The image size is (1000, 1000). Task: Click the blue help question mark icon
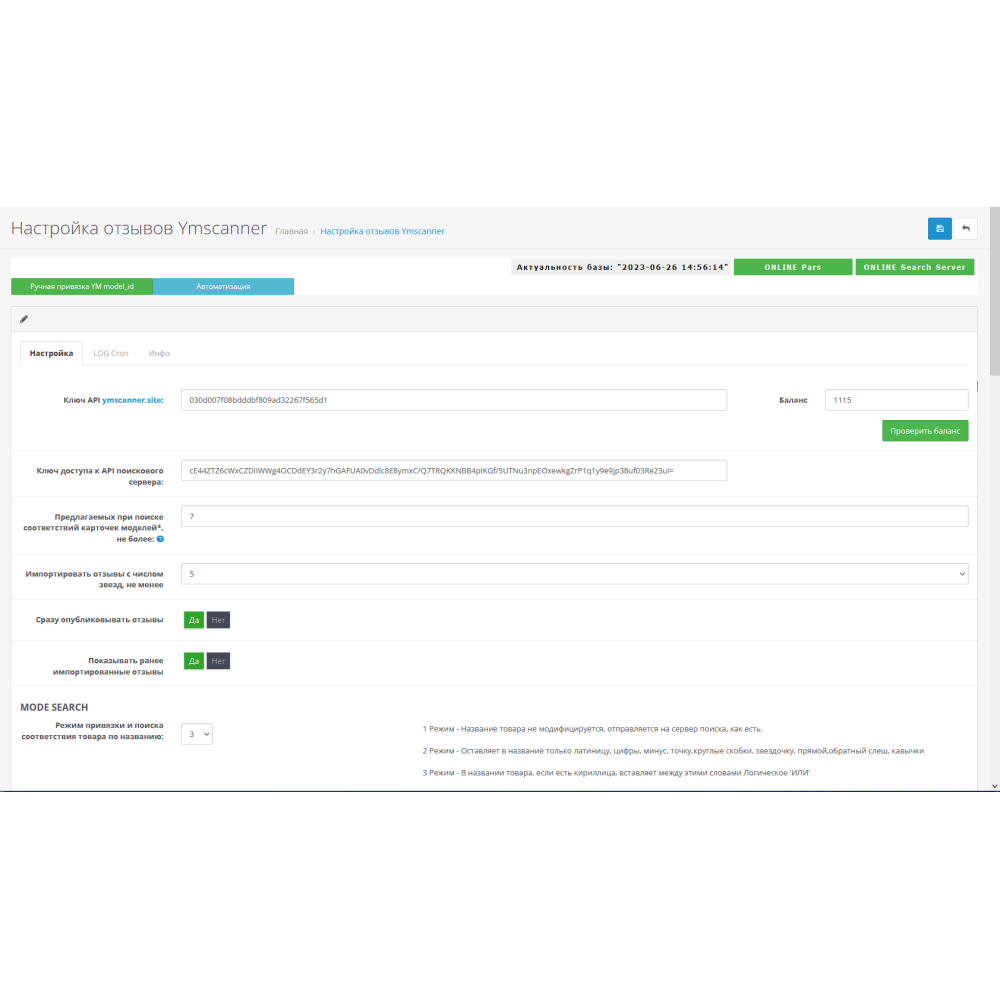coord(160,539)
